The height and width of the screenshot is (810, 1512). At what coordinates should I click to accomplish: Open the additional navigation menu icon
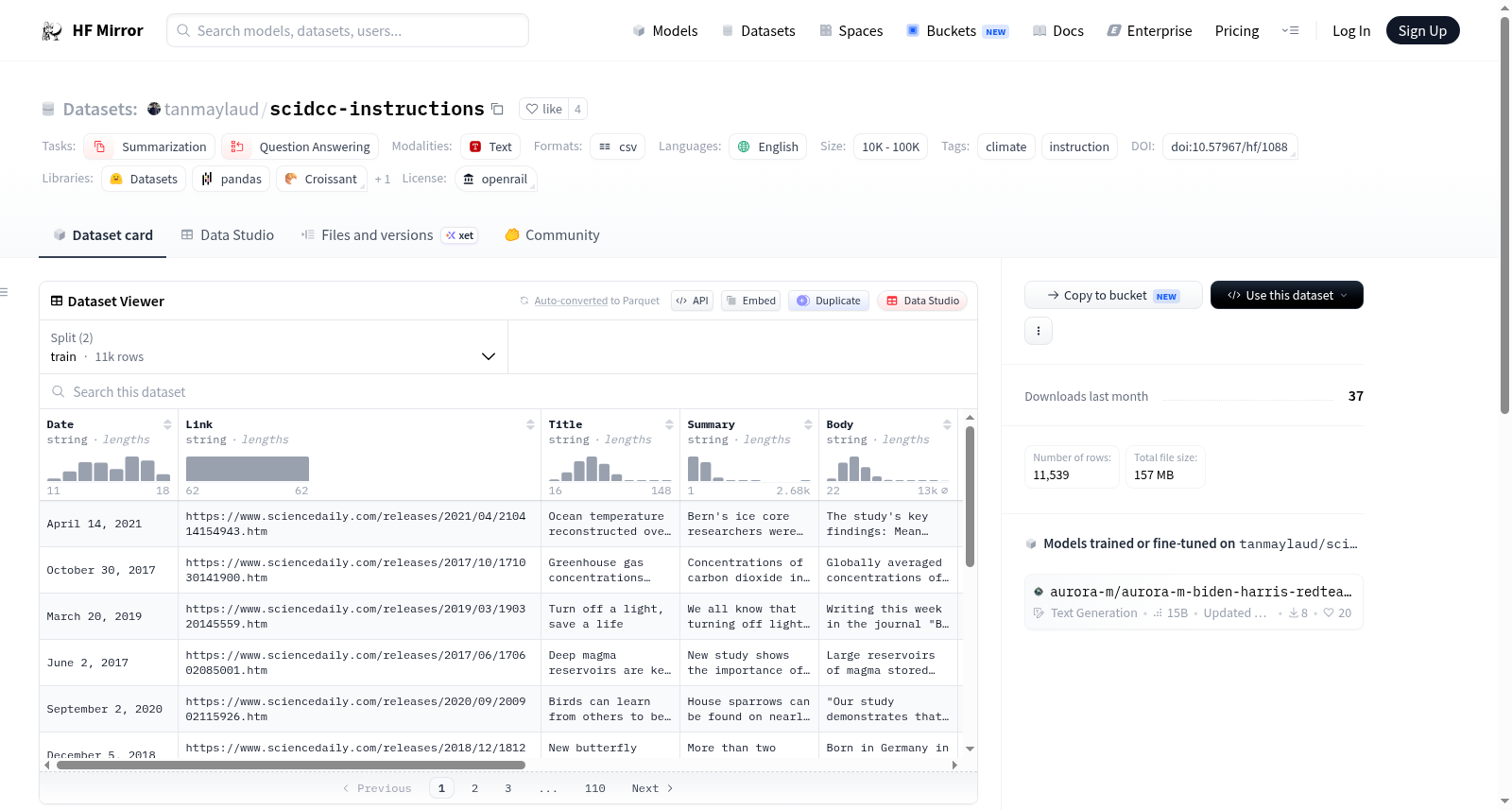[x=1290, y=31]
